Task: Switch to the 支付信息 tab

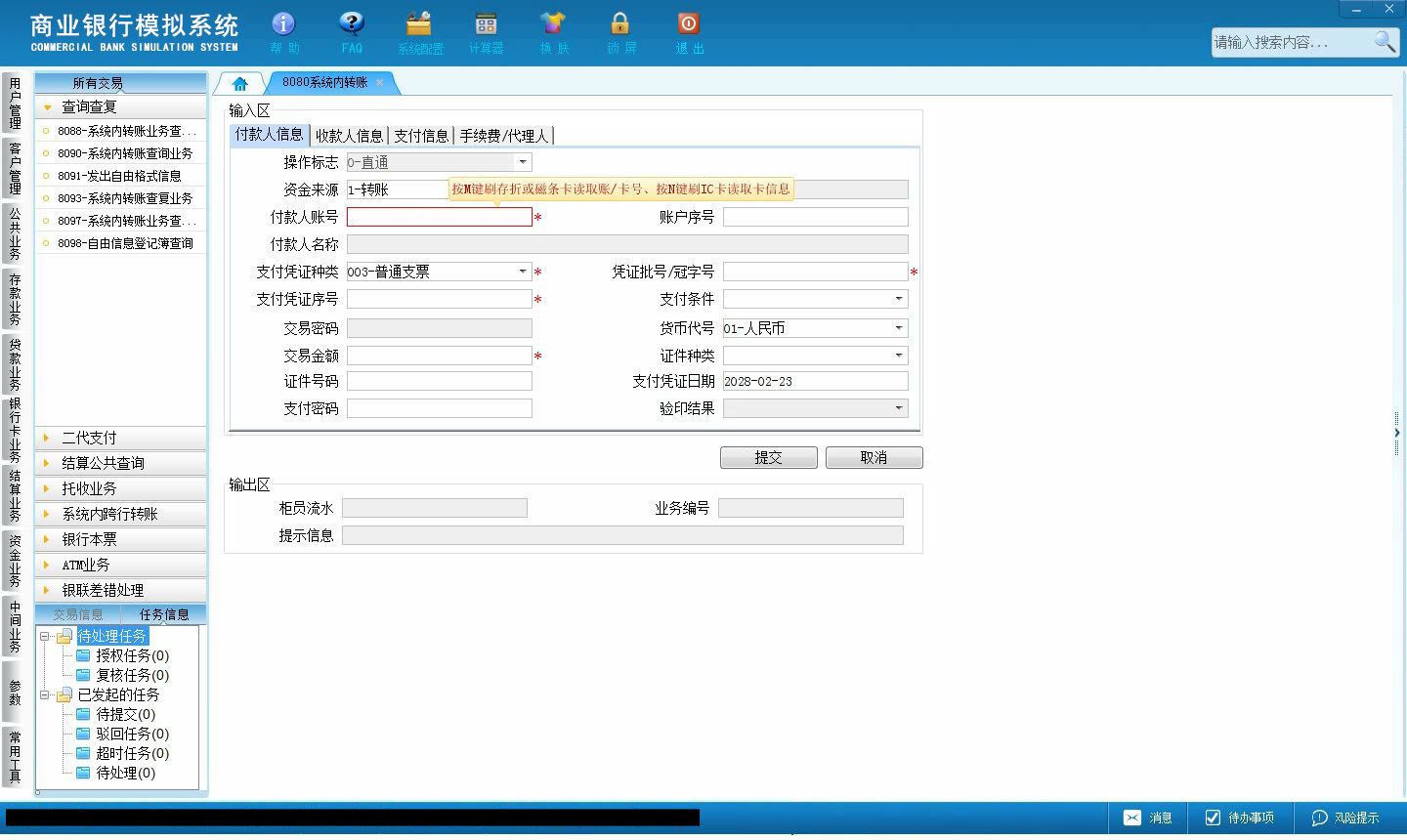Action: pos(421,136)
